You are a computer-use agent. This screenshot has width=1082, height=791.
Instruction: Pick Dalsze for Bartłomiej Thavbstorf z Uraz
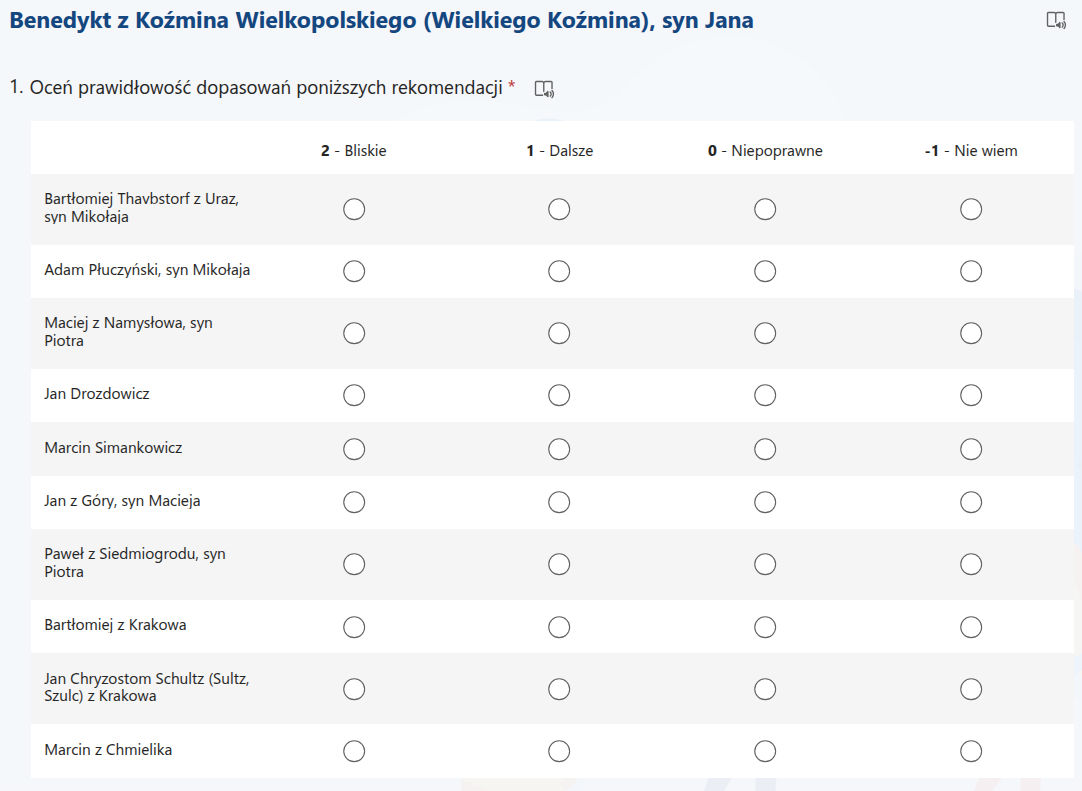pos(559,209)
